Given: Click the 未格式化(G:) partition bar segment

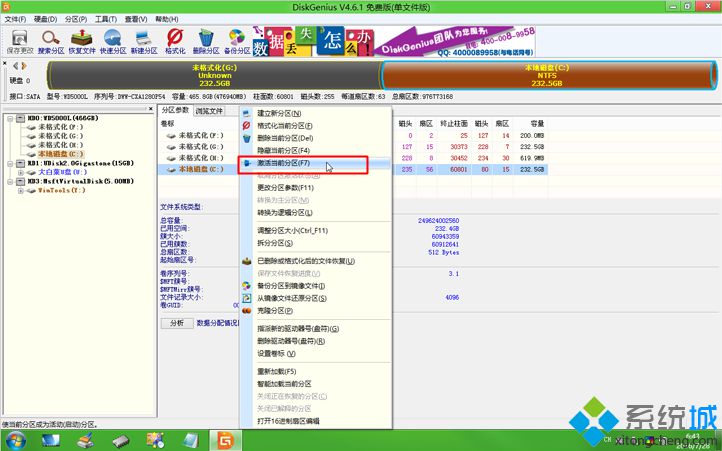Looking at the screenshot, I should point(215,75).
